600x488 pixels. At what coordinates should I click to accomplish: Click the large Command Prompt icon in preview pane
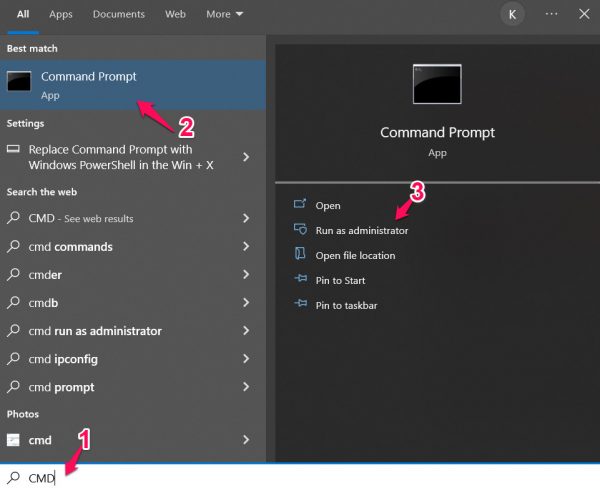coord(437,85)
